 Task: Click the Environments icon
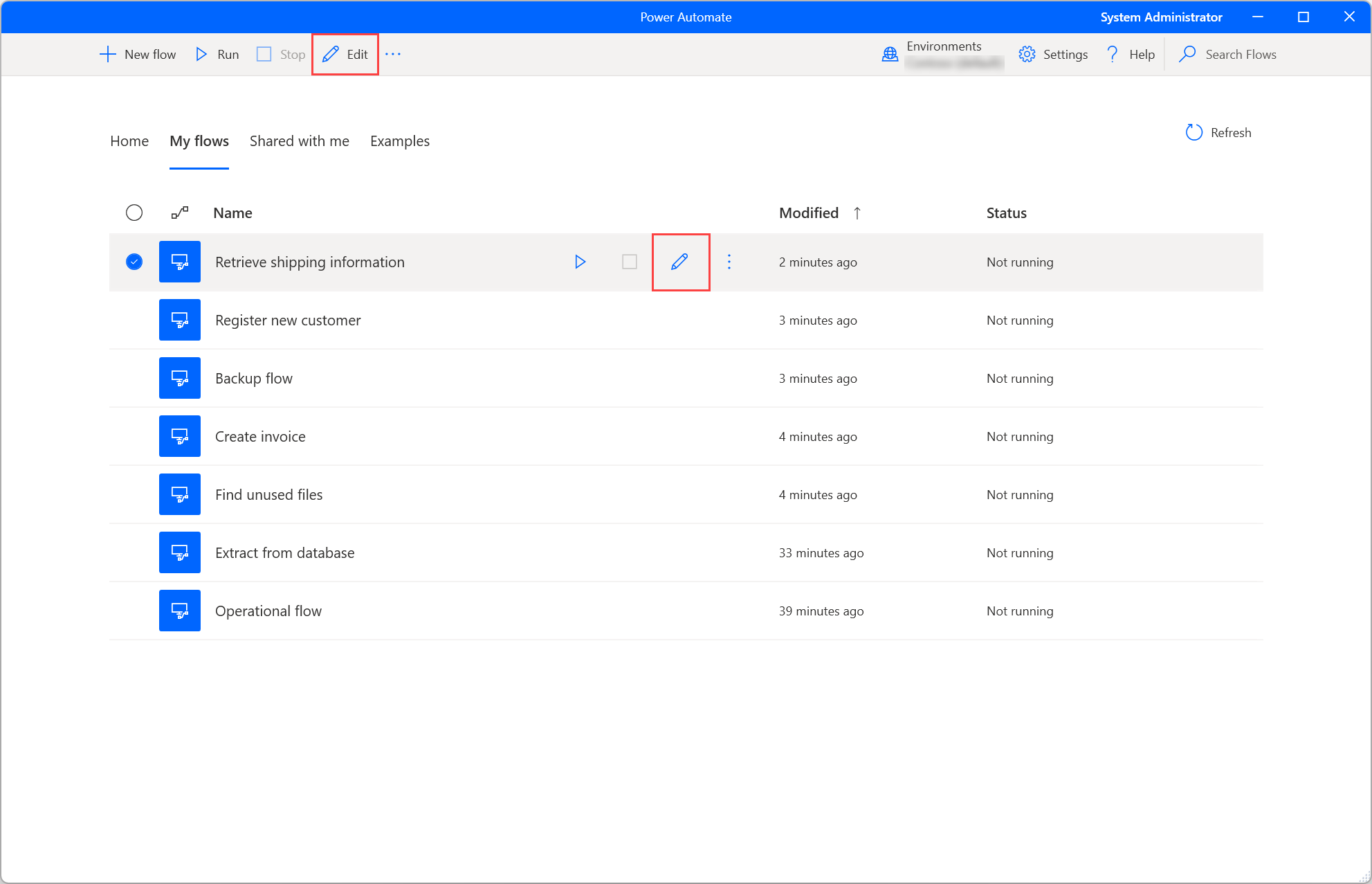[x=889, y=54]
